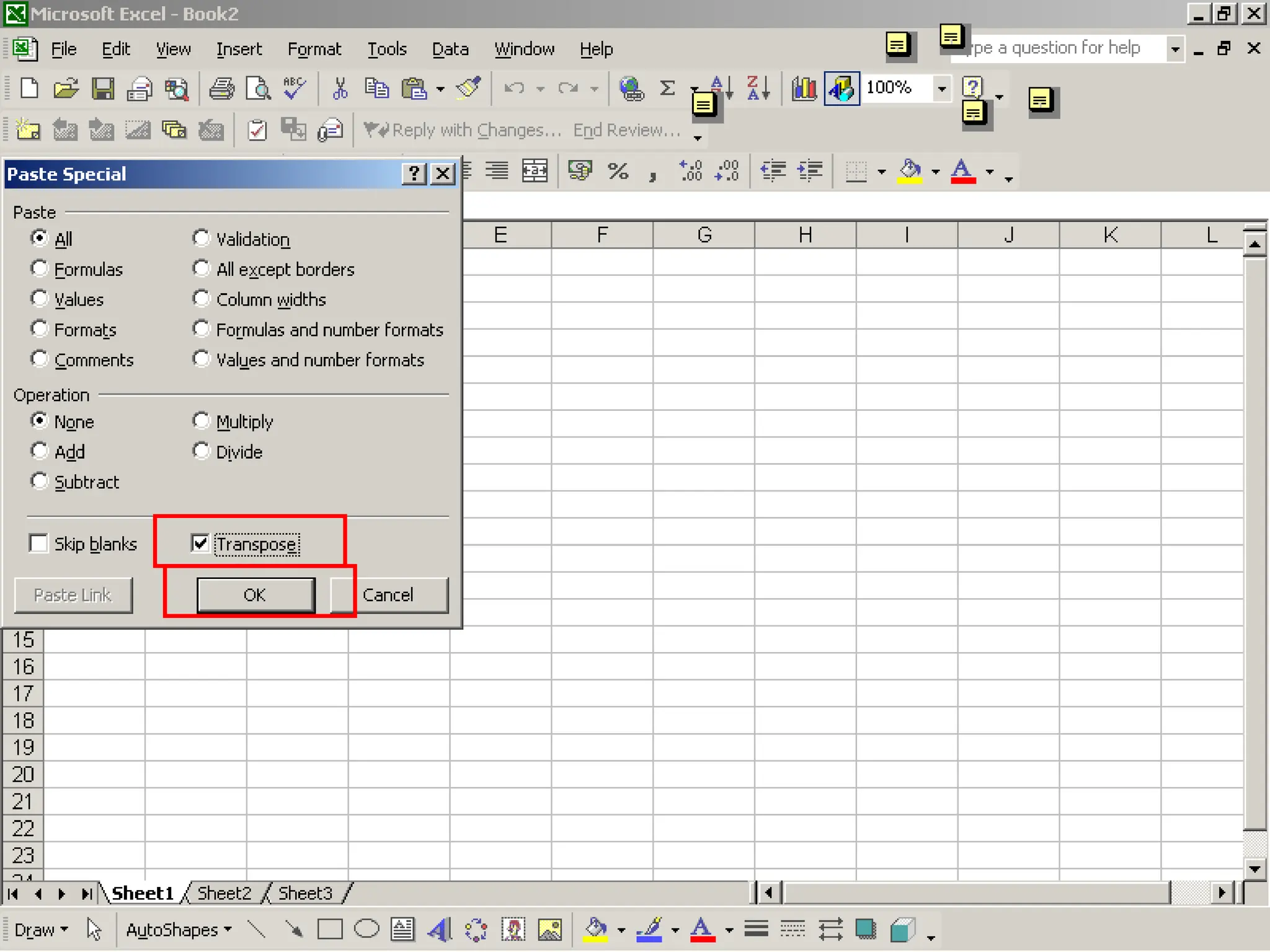This screenshot has height=952, width=1270.
Task: Click the Save floppy disk icon
Action: (103, 89)
